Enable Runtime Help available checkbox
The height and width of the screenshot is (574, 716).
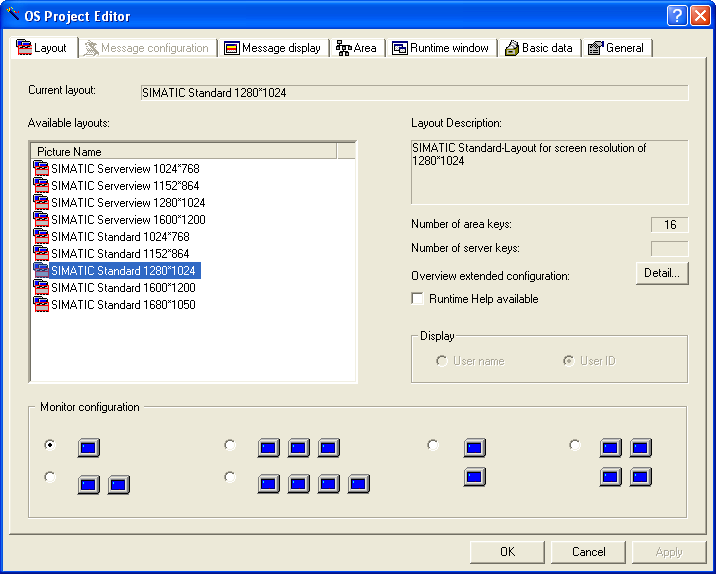(417, 299)
